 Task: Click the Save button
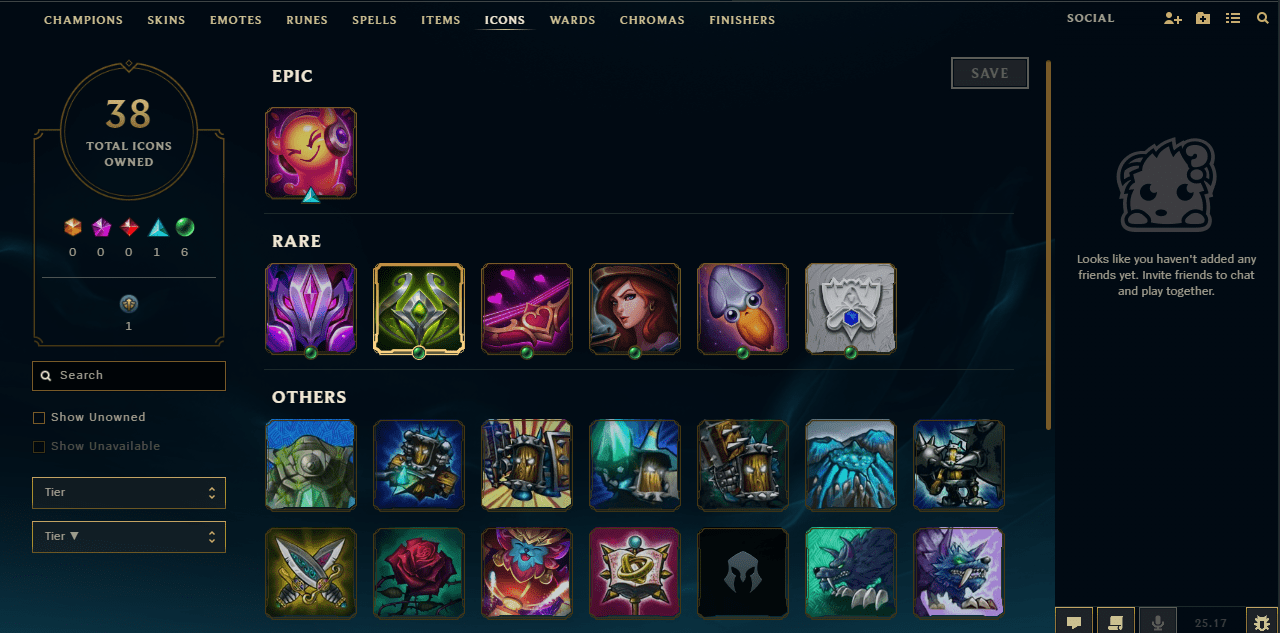coord(990,73)
